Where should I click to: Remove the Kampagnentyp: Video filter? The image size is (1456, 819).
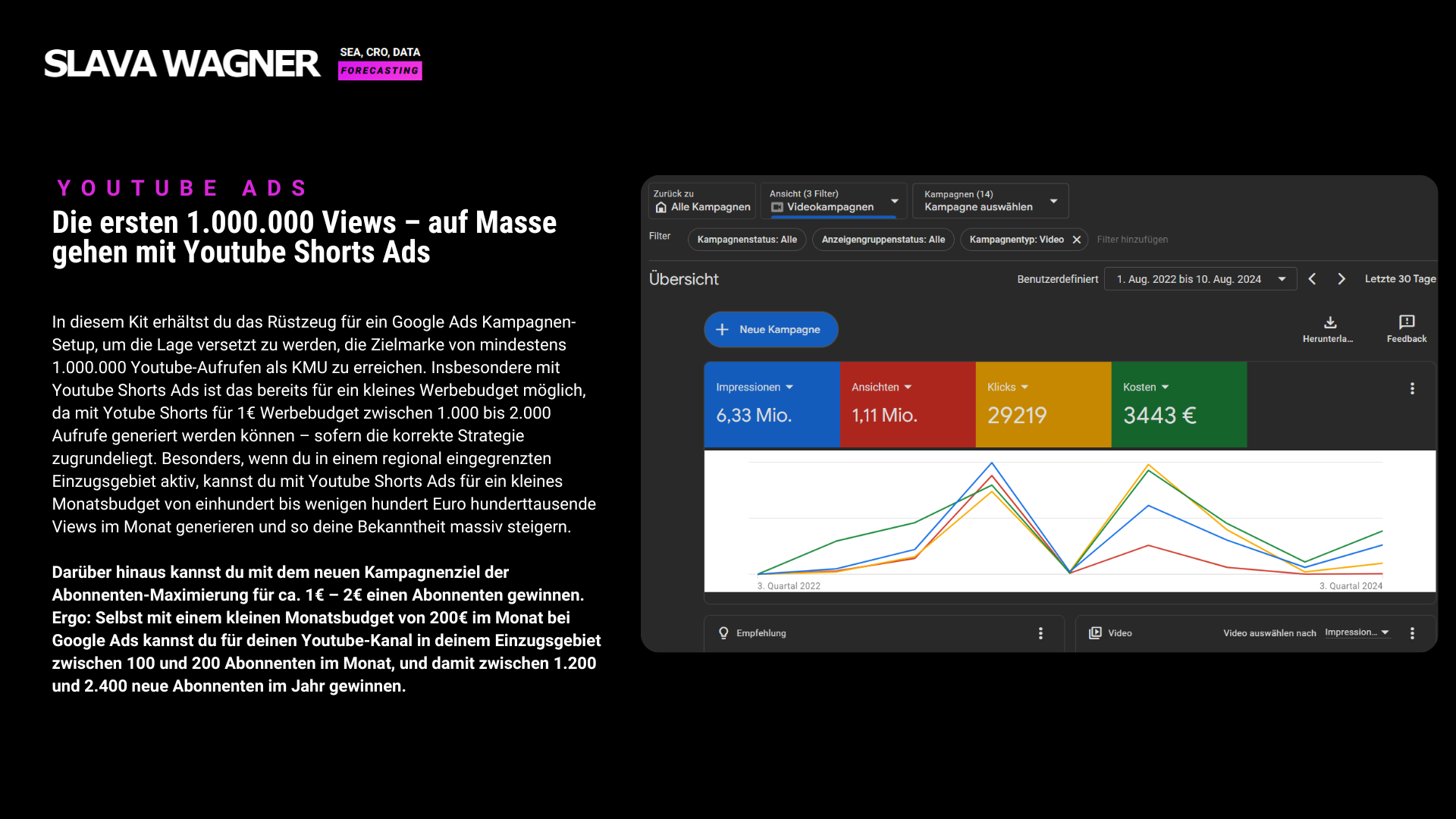pyautogui.click(x=1076, y=240)
